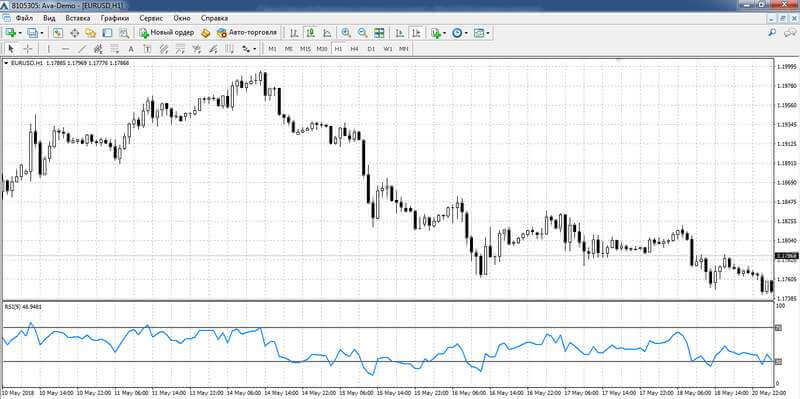The height and width of the screenshot is (399, 800).
Task: Select the Arrows objects tool
Action: pyautogui.click(x=245, y=49)
